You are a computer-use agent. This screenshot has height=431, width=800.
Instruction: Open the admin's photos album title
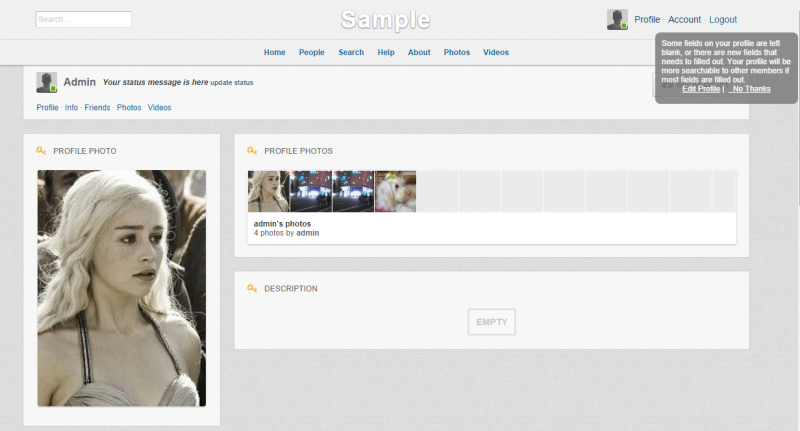pyautogui.click(x=282, y=223)
